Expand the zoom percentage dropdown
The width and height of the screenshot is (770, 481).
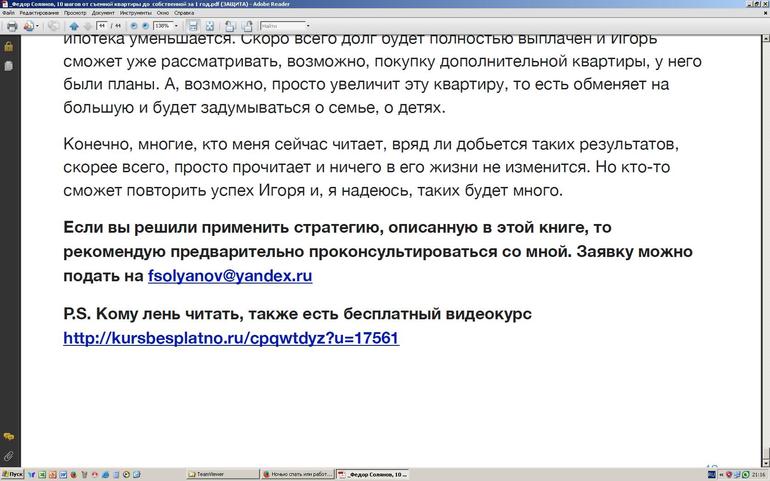coord(177,26)
